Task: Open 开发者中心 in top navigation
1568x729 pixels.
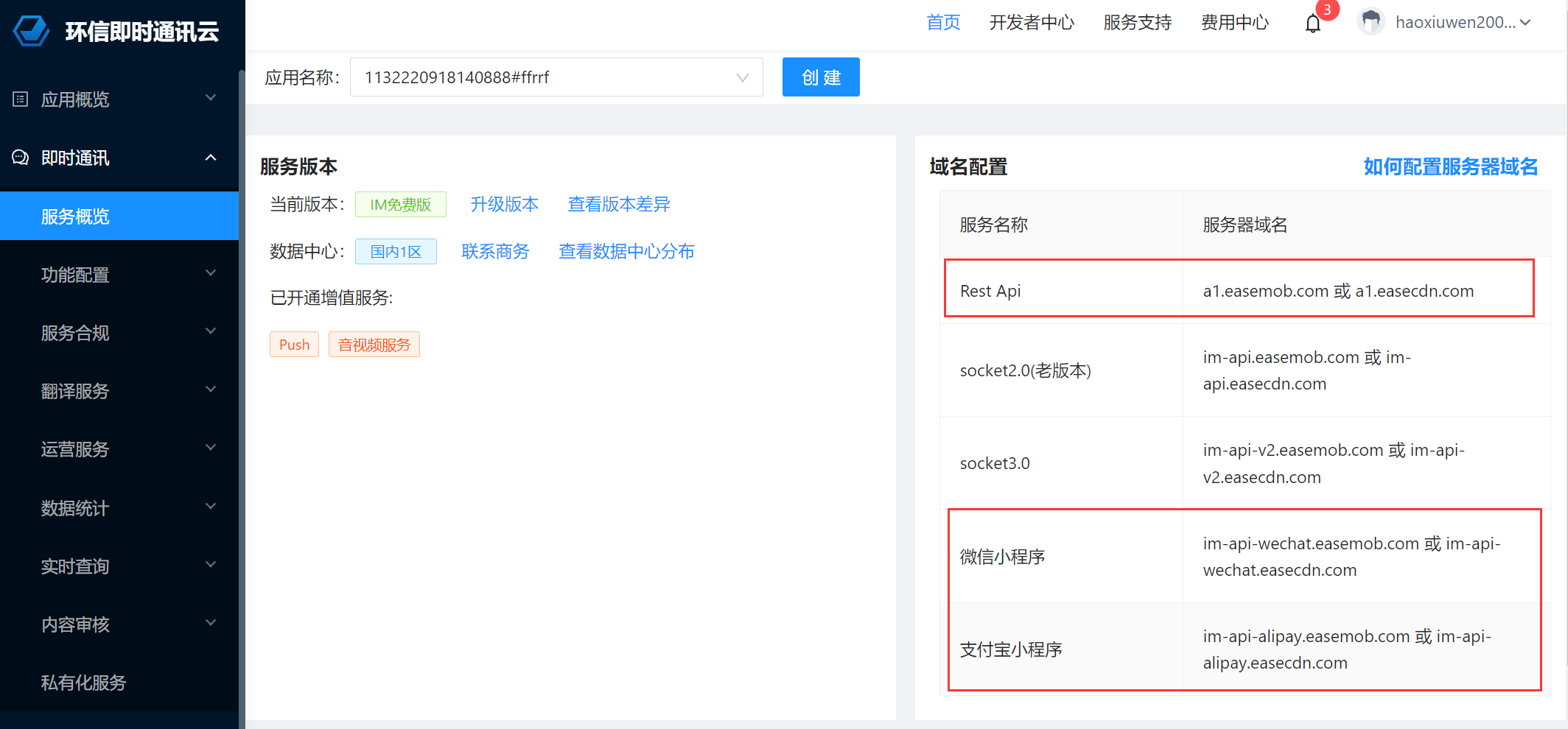Action: (x=1032, y=22)
